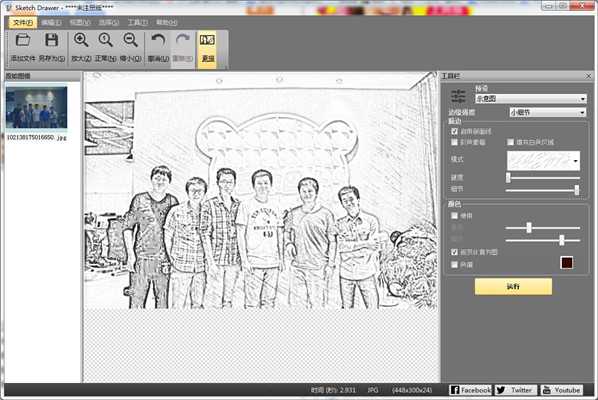This screenshot has height=400, width=598.
Task: Close the right tool panel with X
Action: click(588, 76)
